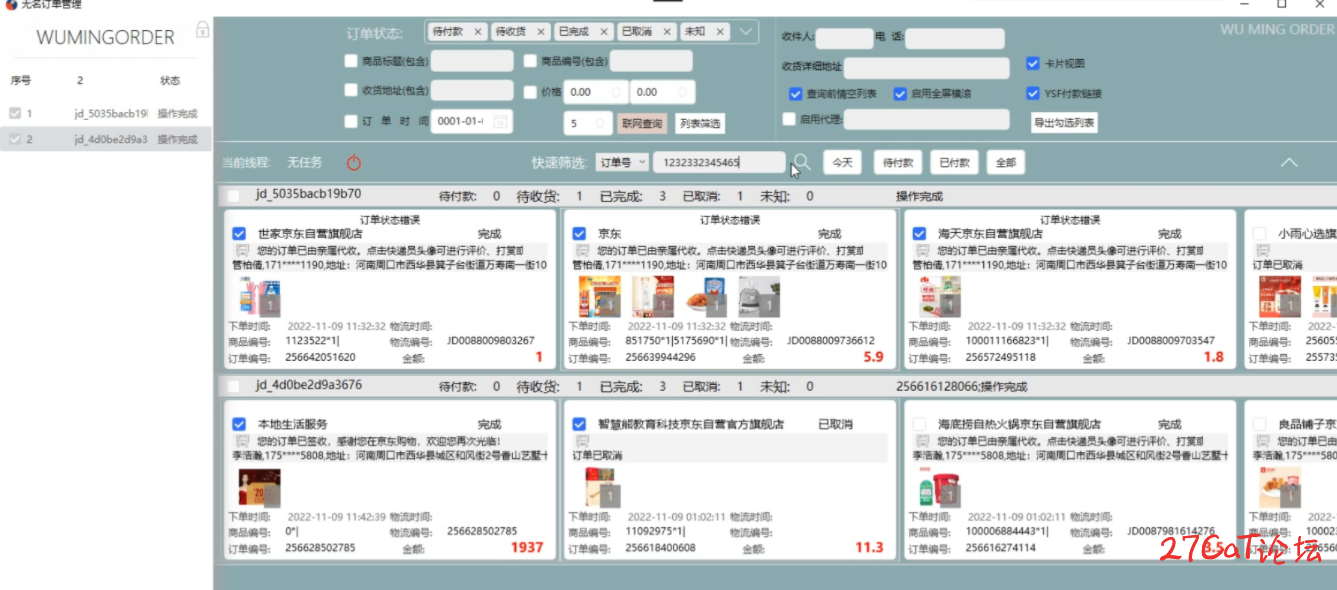Screen dimensions: 1337x590
Task: Uncheck the 世家京东自营旗舰店 order card
Action: pyautogui.click(x=239, y=234)
